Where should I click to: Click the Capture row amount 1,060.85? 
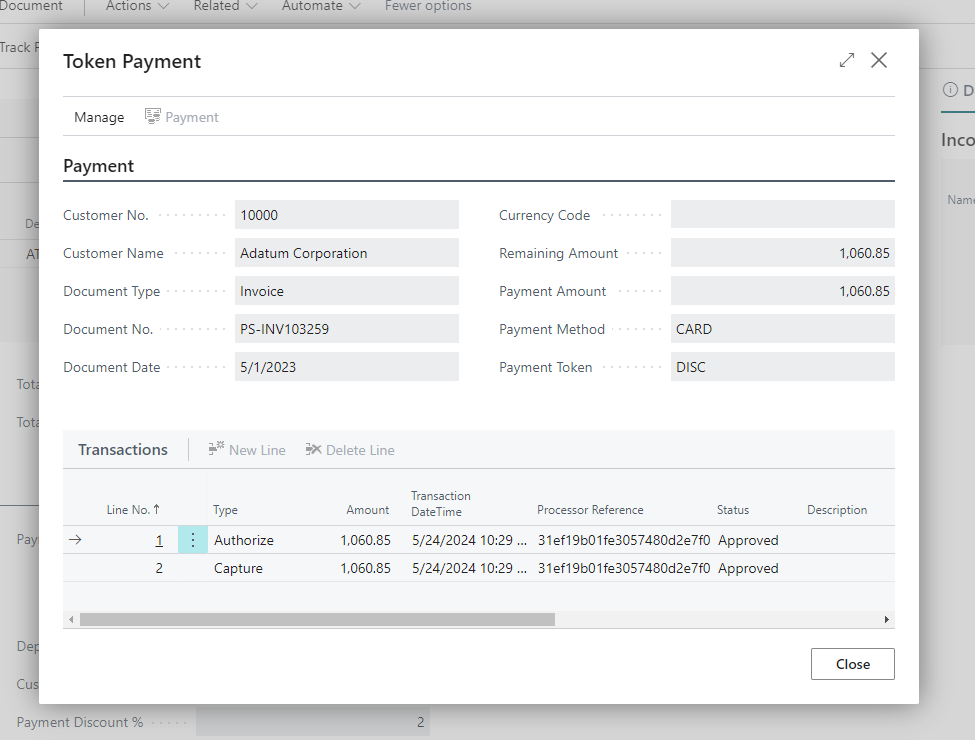pyautogui.click(x=366, y=568)
